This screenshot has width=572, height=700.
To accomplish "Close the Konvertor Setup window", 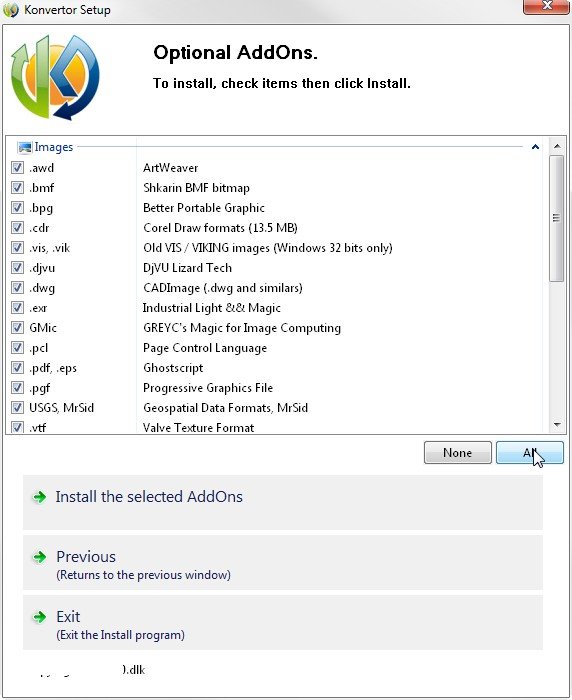I will click(547, 6).
